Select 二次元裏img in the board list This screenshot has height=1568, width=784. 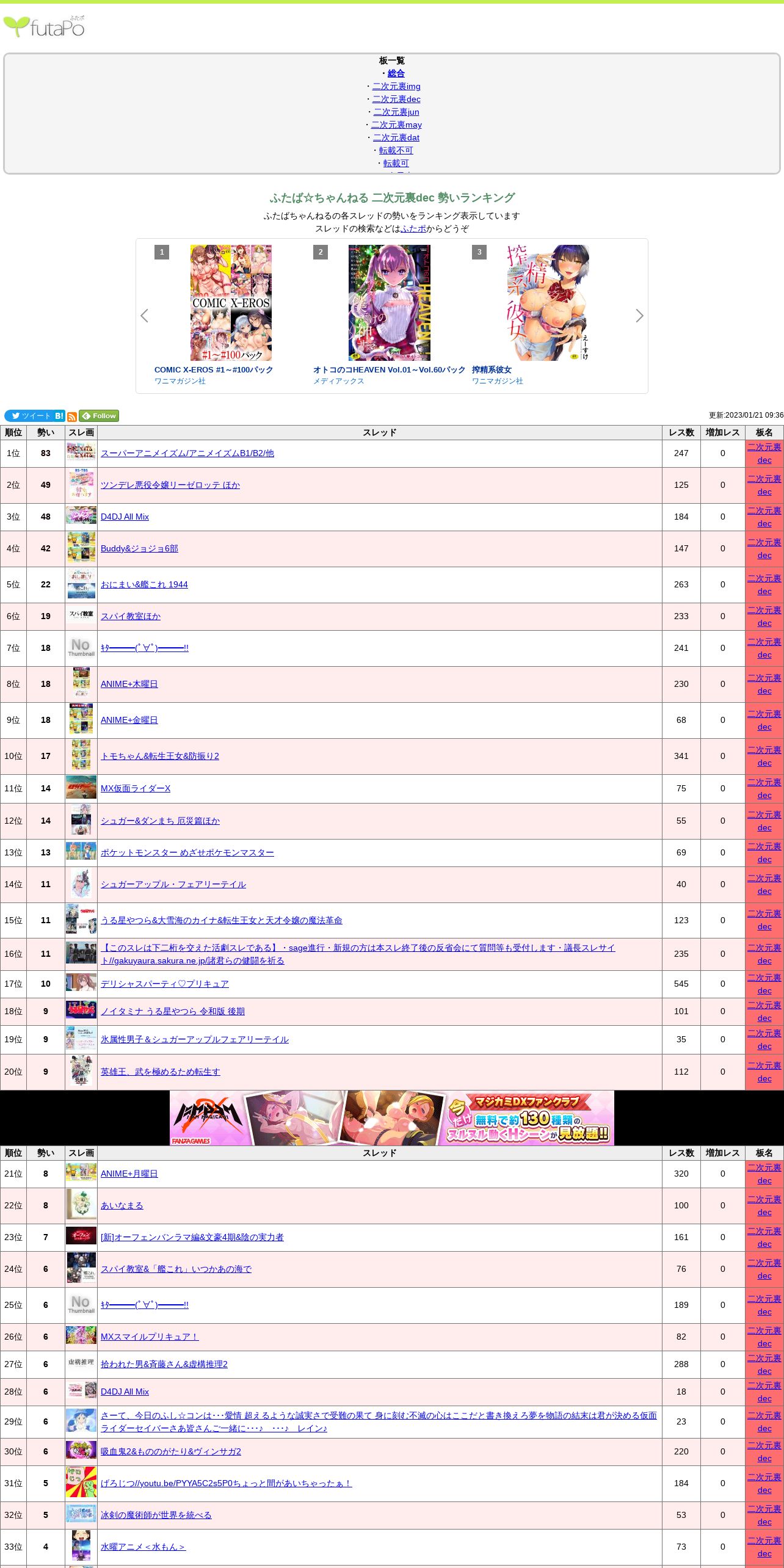(396, 86)
